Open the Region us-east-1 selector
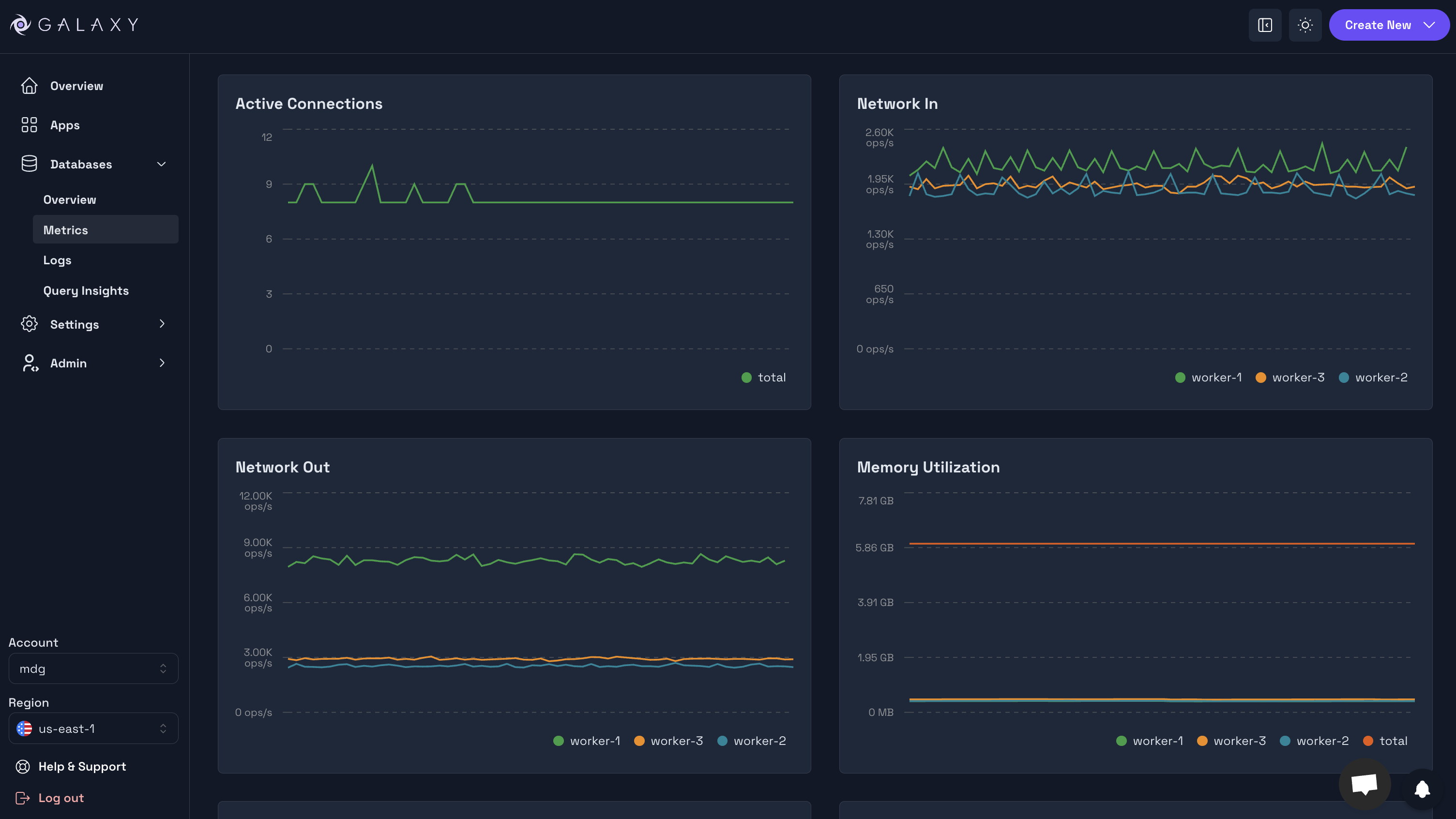1456x819 pixels. [93, 728]
